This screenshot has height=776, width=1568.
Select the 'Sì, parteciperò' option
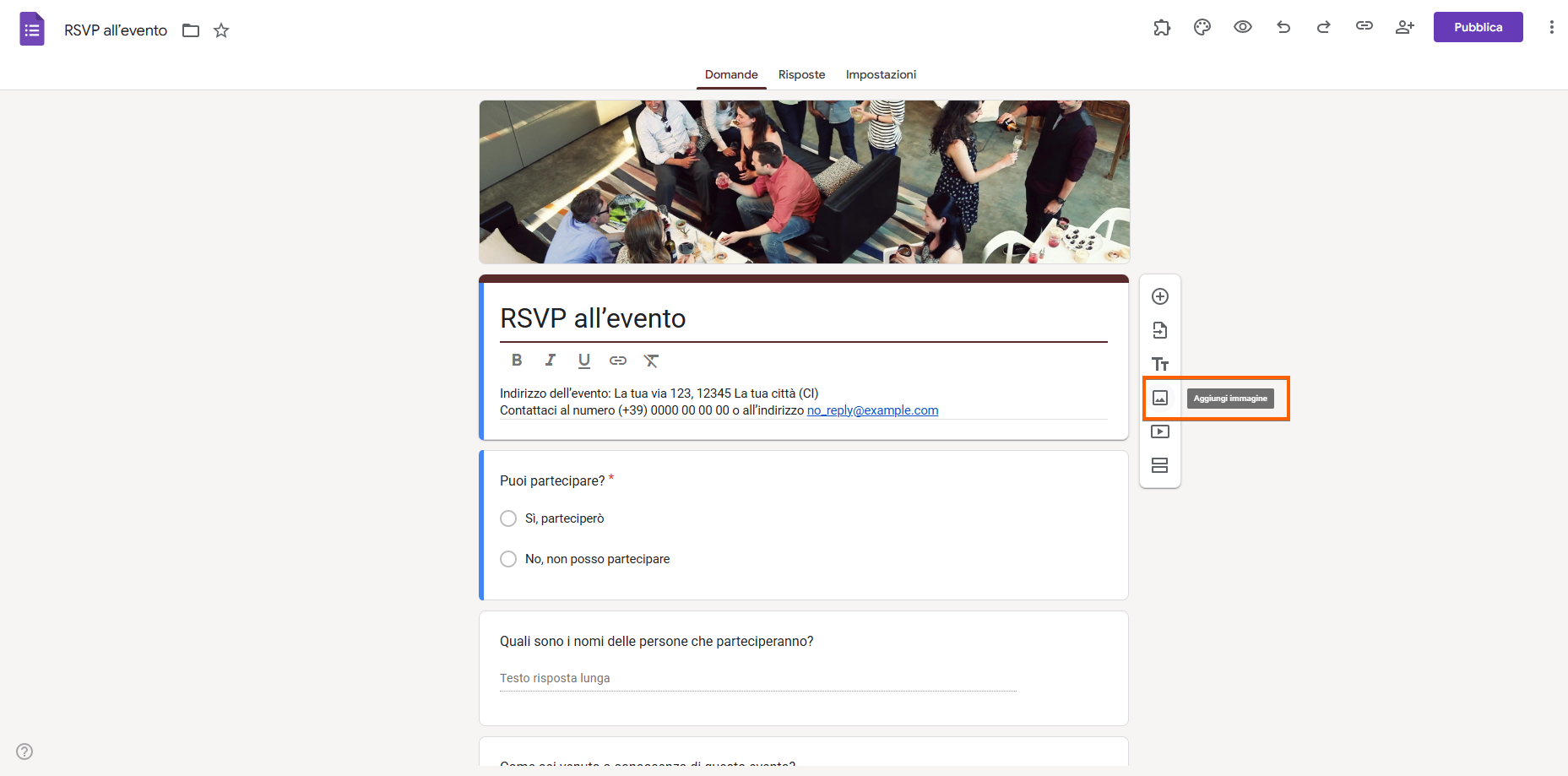pos(507,518)
